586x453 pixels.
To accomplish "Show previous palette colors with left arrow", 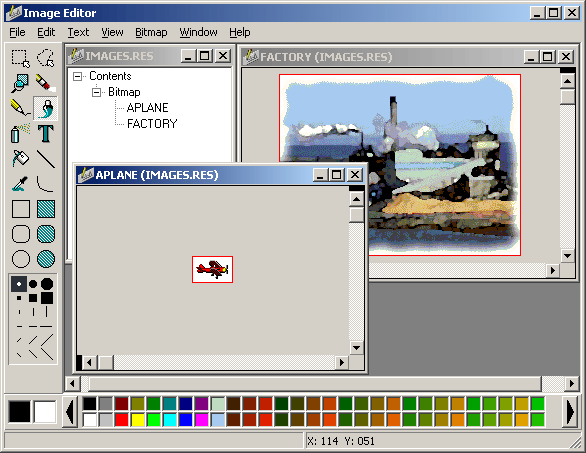I will tap(71, 412).
